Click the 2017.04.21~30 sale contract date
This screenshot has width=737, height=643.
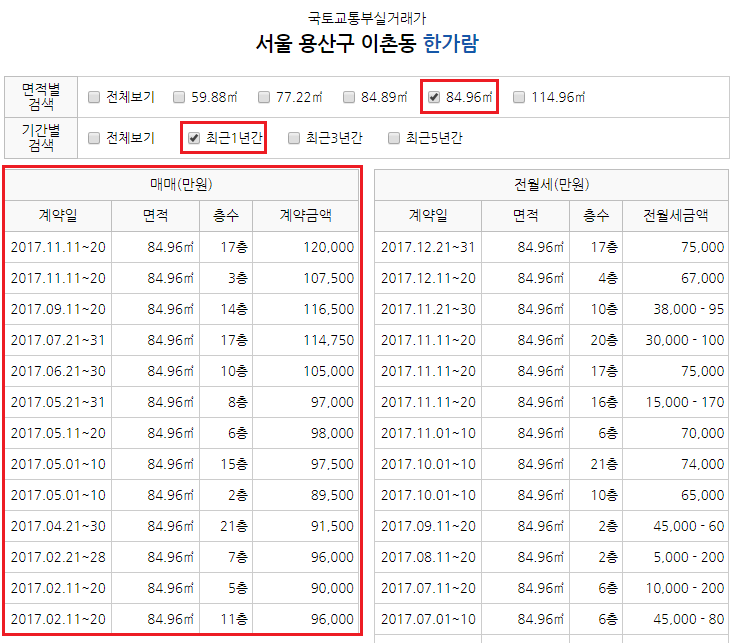[58, 526]
